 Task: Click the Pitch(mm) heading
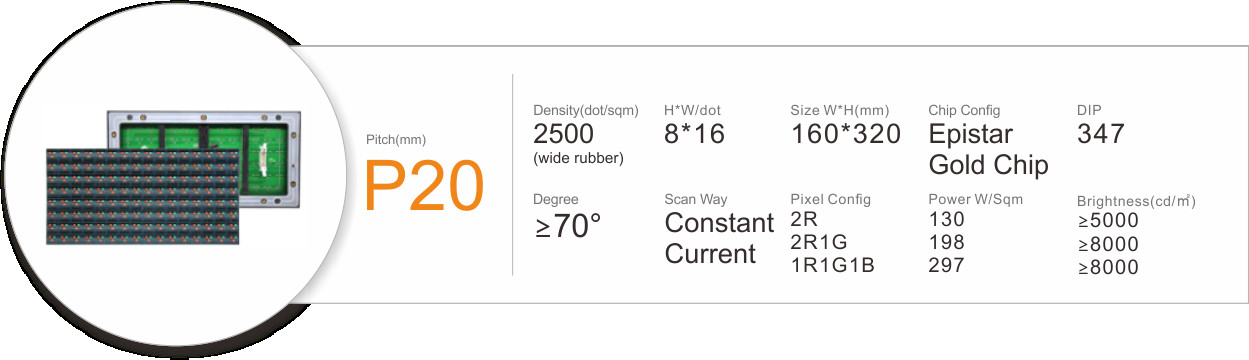point(396,140)
